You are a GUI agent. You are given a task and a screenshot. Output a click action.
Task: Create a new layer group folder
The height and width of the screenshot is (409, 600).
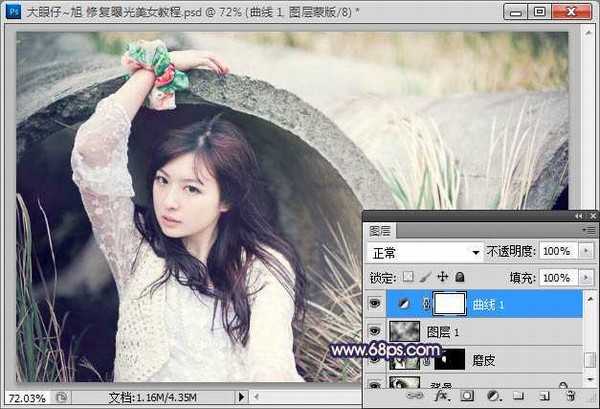tap(518, 396)
